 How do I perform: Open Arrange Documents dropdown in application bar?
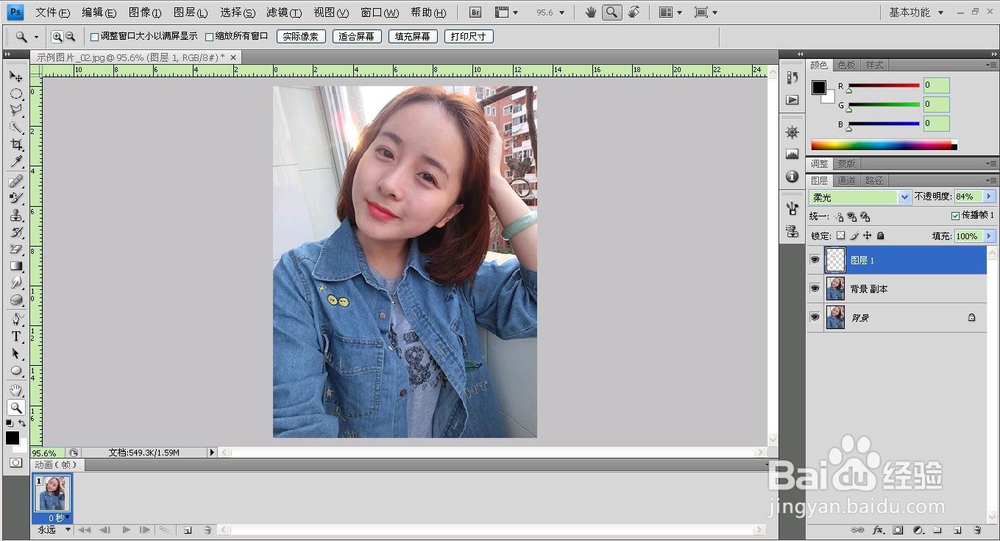pos(670,12)
